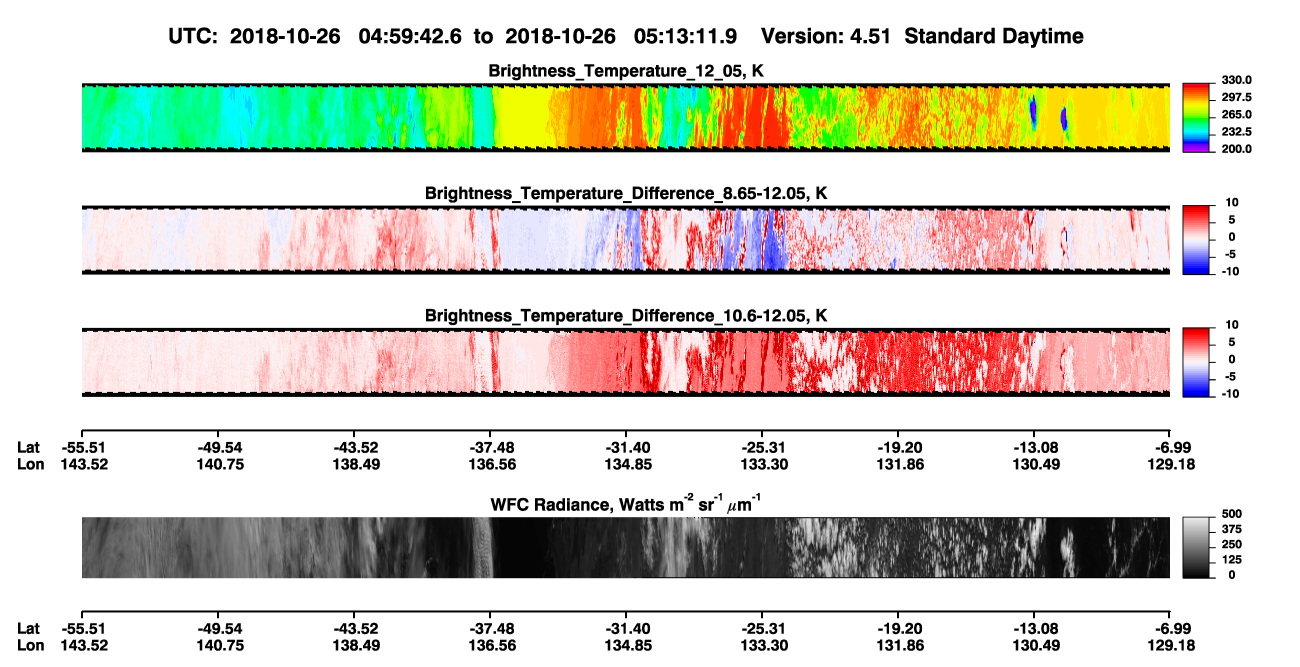Click the 10.6-12.05 temperature difference strip
Viewport: 1300px width, 667px height.
[625, 362]
